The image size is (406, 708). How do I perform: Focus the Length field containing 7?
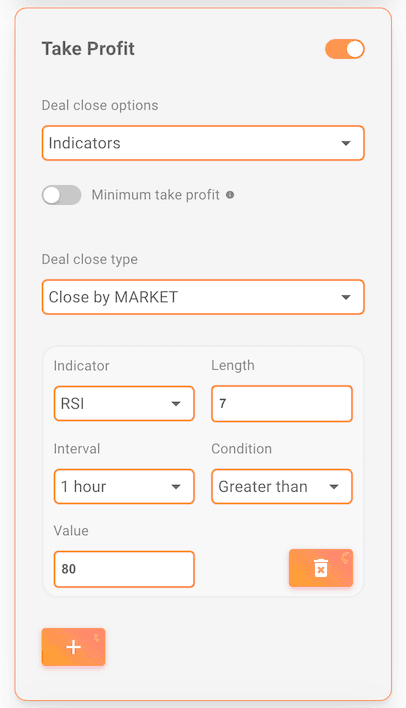pos(282,404)
